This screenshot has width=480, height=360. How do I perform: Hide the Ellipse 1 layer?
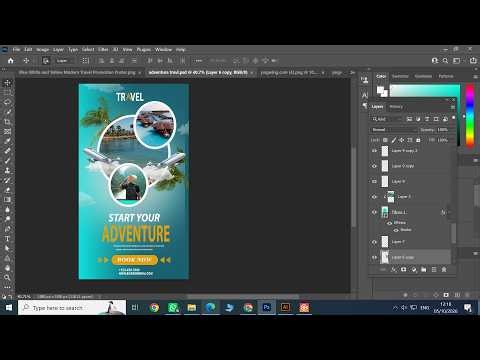[374, 212]
